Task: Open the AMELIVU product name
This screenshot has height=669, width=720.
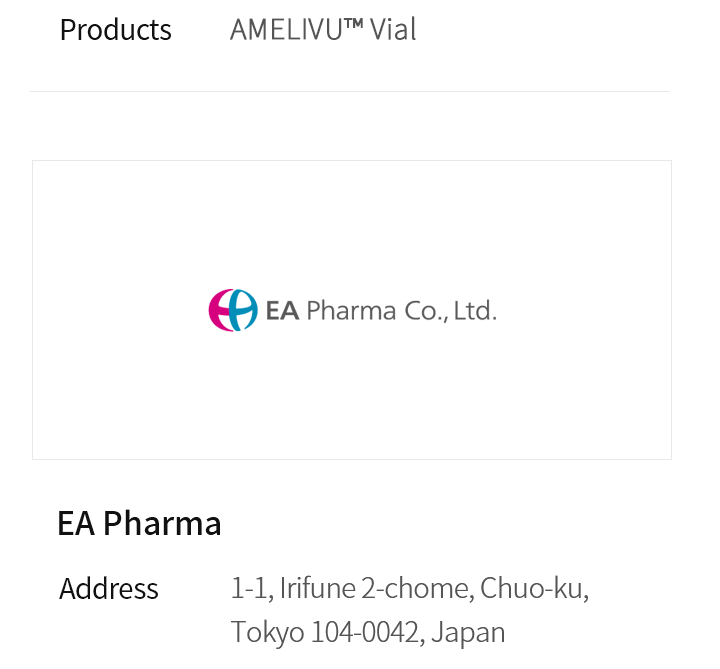Action: [x=286, y=30]
